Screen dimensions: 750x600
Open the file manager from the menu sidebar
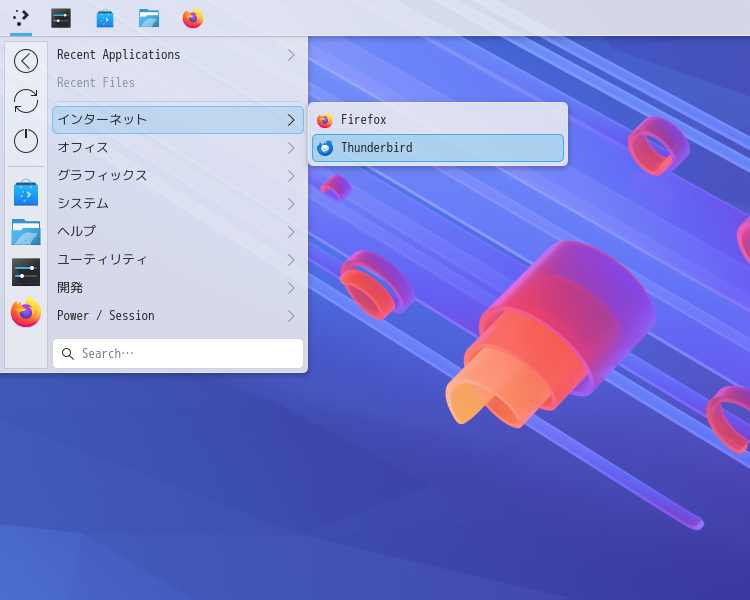[x=26, y=232]
